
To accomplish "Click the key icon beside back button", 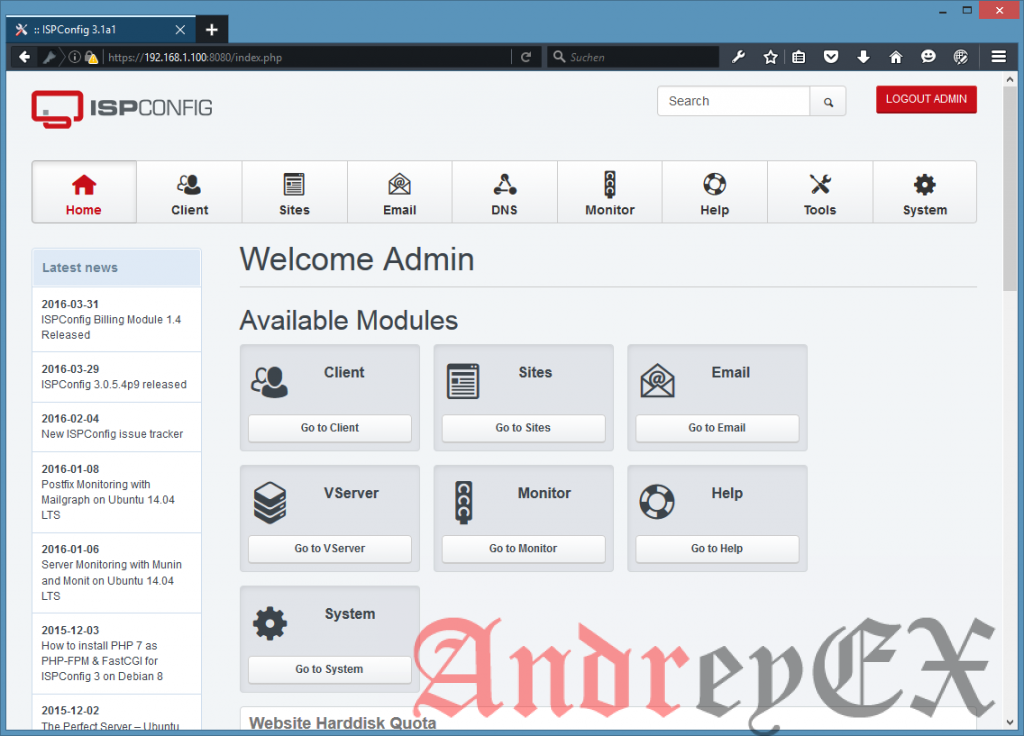I will coord(49,57).
